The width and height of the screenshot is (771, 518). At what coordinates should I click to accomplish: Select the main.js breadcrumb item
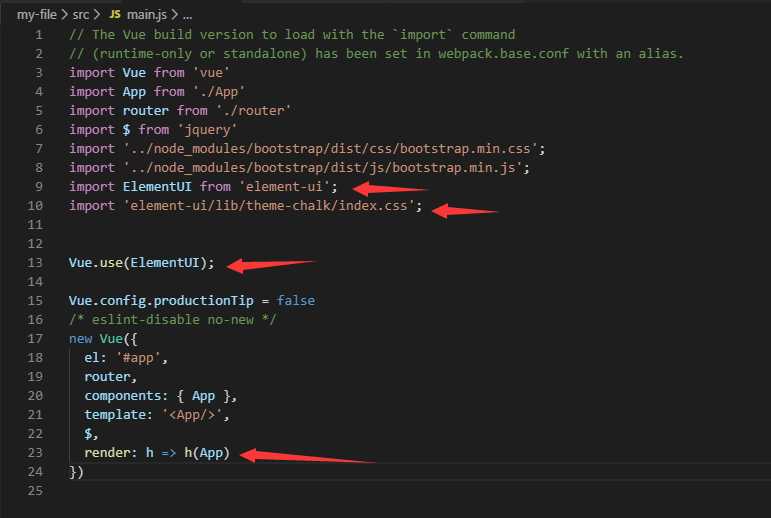(x=147, y=15)
